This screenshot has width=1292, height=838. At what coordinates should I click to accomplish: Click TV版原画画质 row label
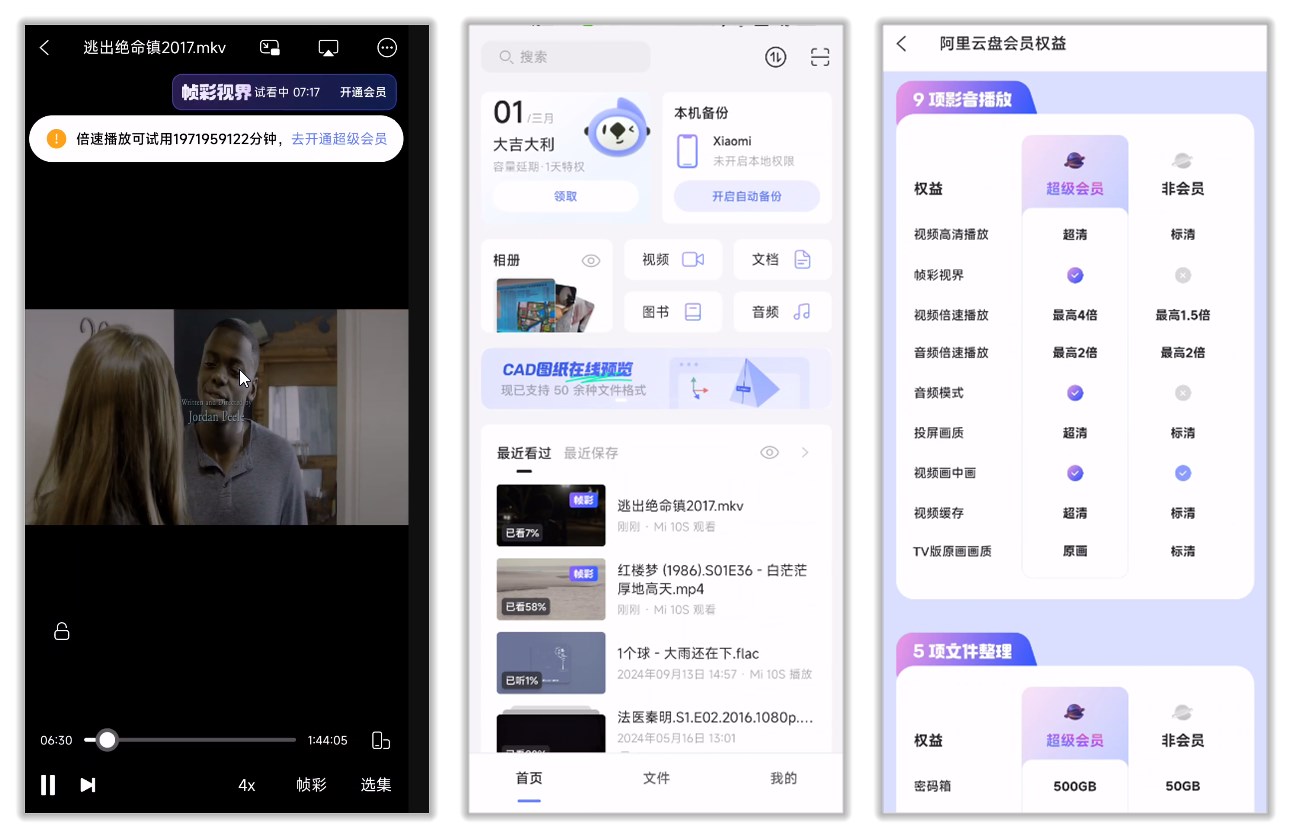pyautogui.click(x=953, y=551)
